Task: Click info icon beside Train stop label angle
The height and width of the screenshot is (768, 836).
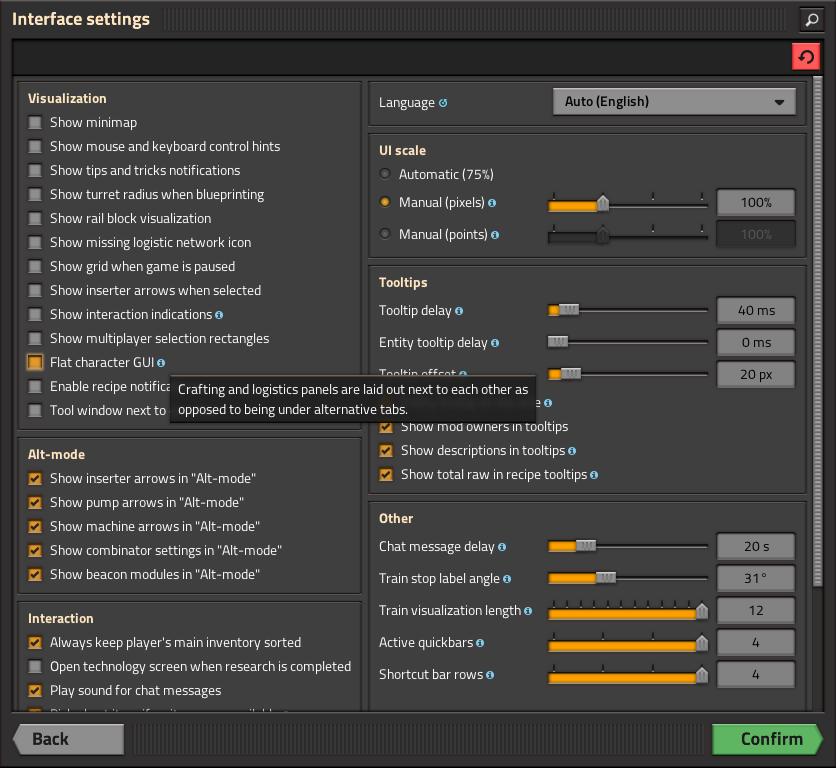Action: [507, 579]
